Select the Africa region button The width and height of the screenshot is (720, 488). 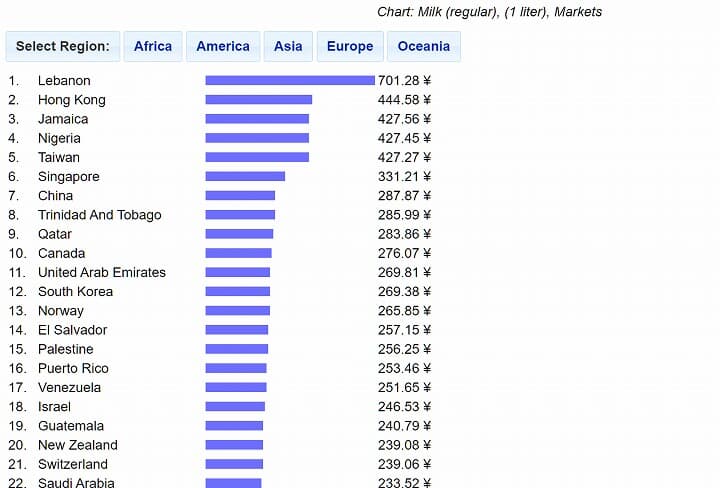[153, 46]
